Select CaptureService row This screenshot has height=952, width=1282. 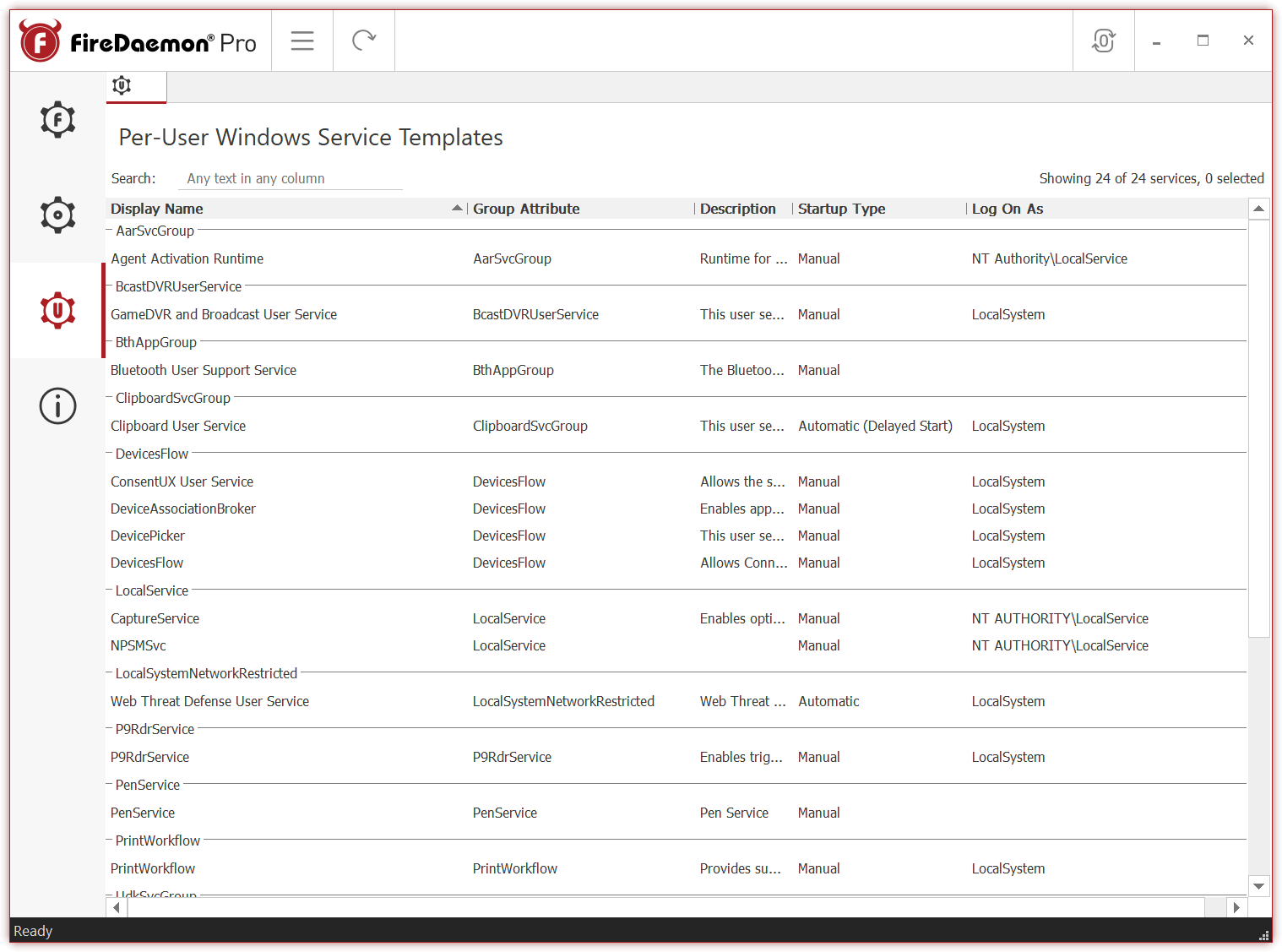[676, 618]
